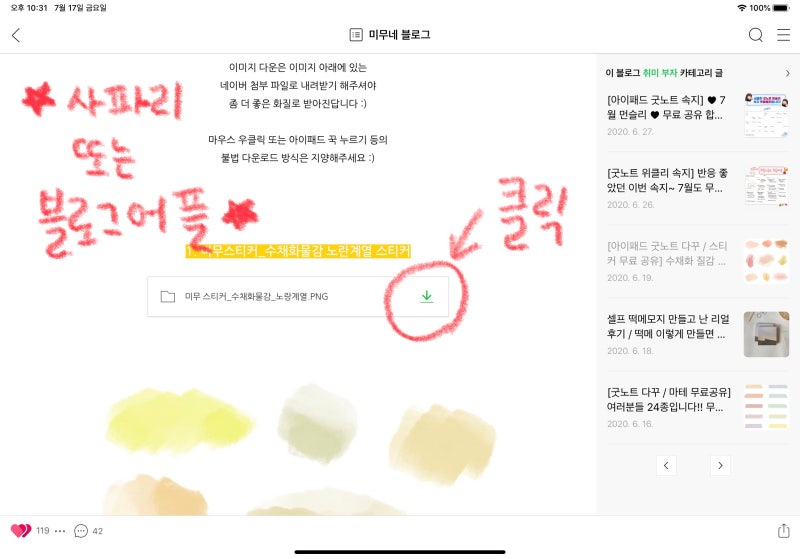The width and height of the screenshot is (800, 559).
Task: Open the 7월 먼슬리 무료 공유 post
Action: tap(666, 107)
